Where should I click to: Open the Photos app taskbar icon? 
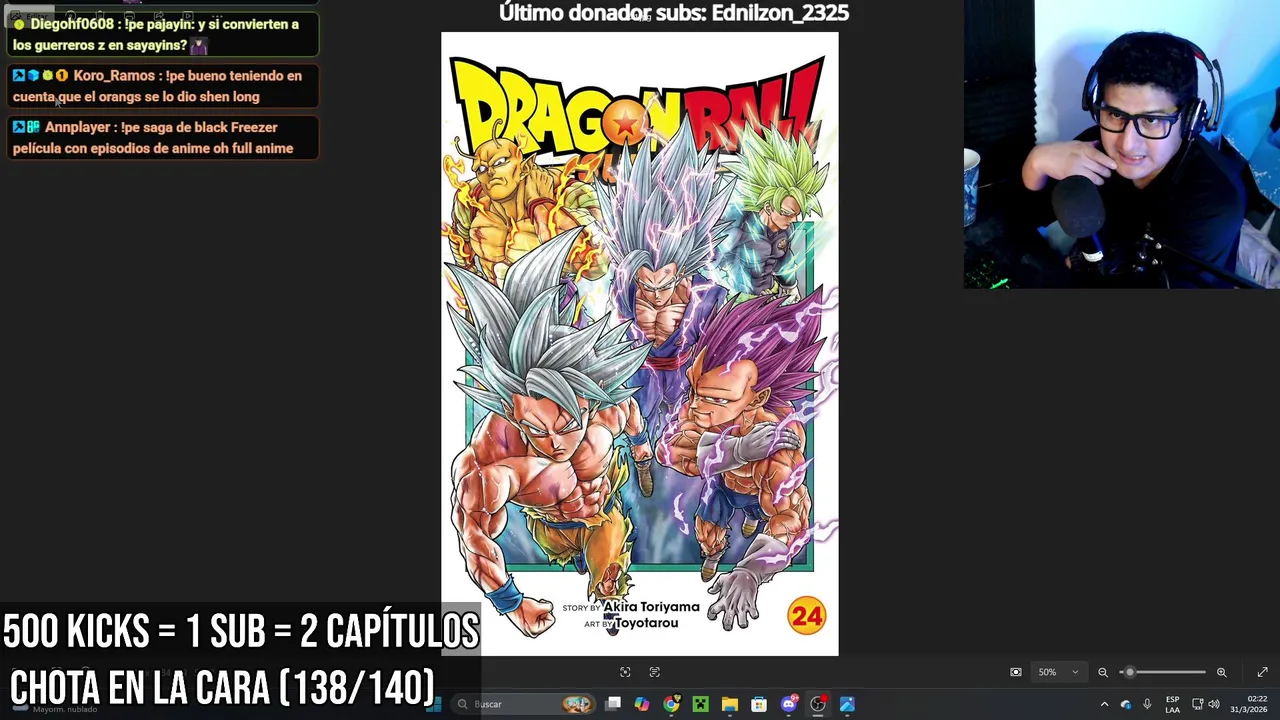point(847,704)
